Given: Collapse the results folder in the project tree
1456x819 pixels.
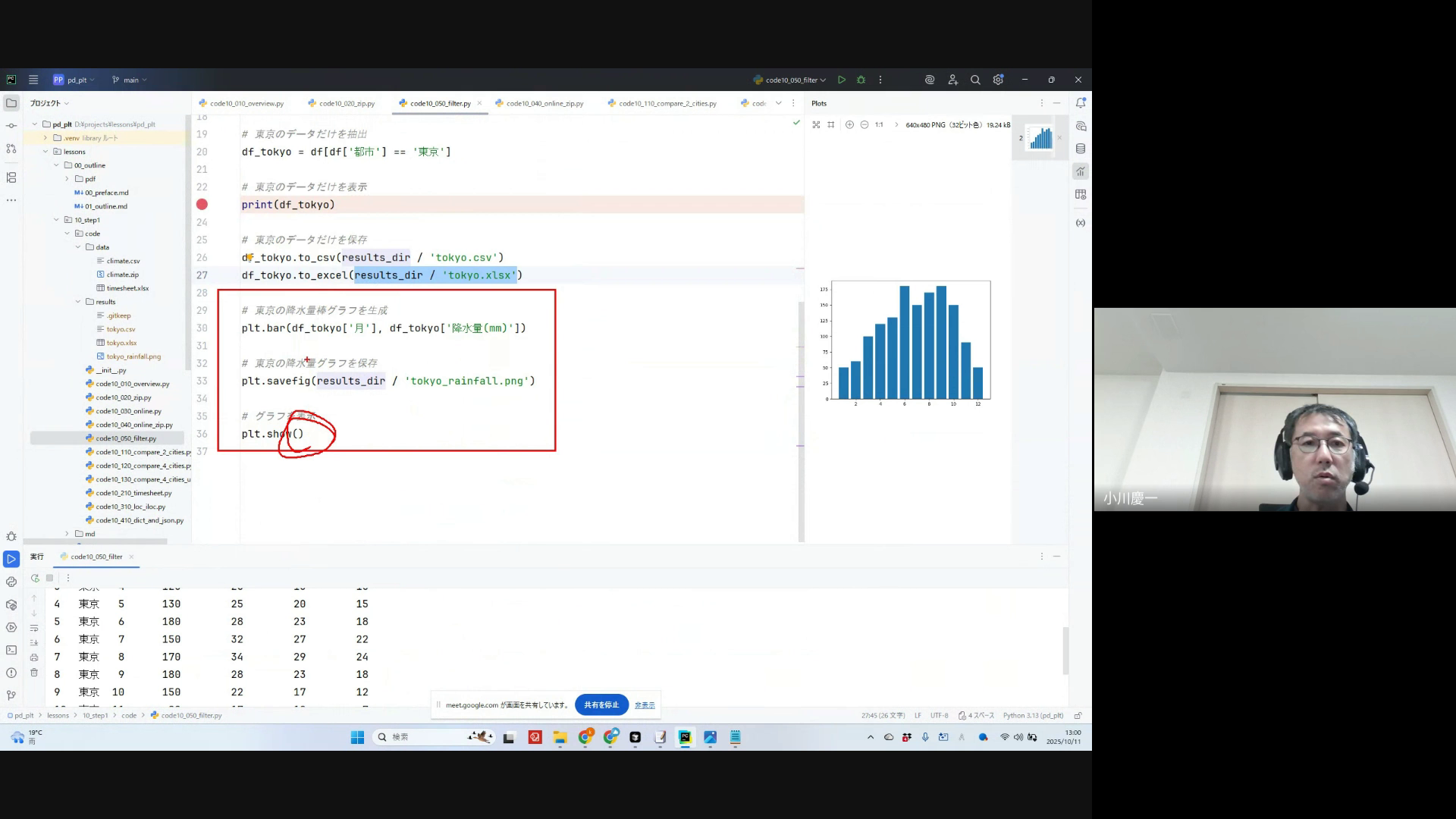Looking at the screenshot, I should 78,302.
